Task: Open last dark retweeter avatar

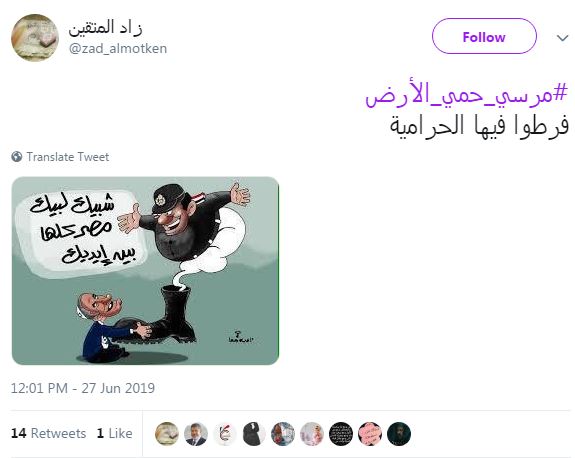Action: point(399,434)
